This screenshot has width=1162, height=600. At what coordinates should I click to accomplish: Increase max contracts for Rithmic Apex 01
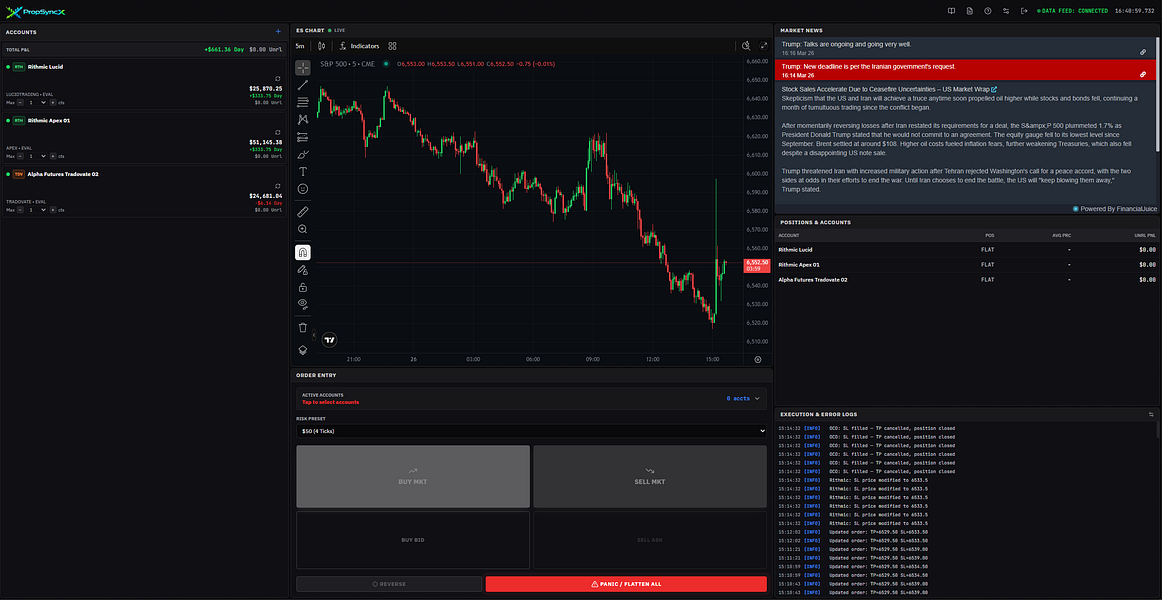click(x=53, y=156)
